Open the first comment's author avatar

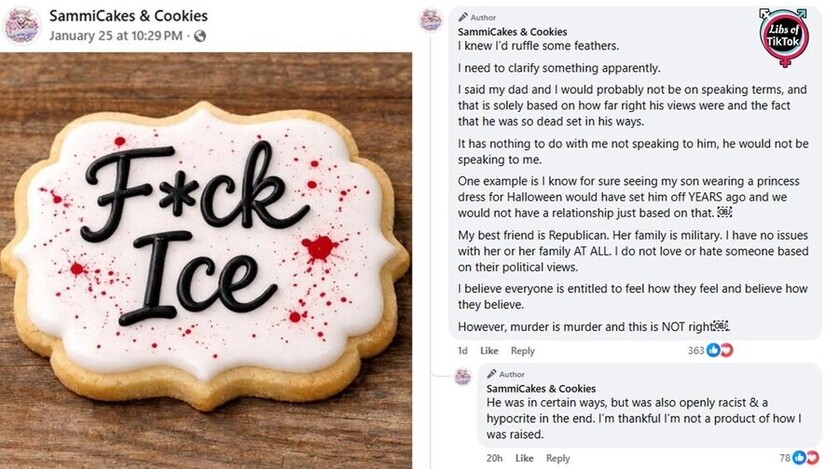[431, 19]
